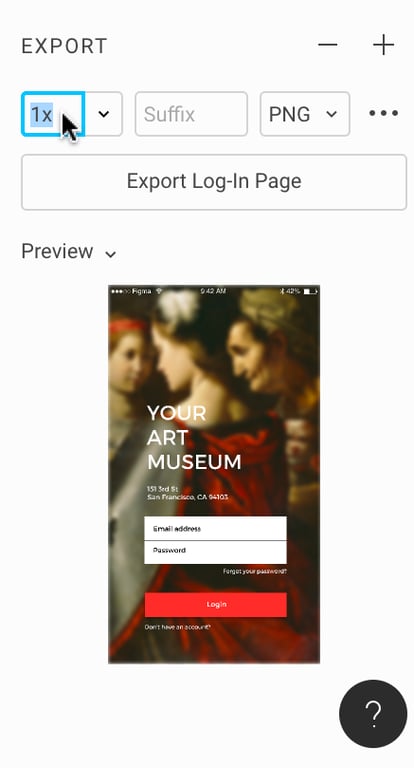Click Export Log-In Page button
This screenshot has height=768, width=414.
pyautogui.click(x=214, y=182)
